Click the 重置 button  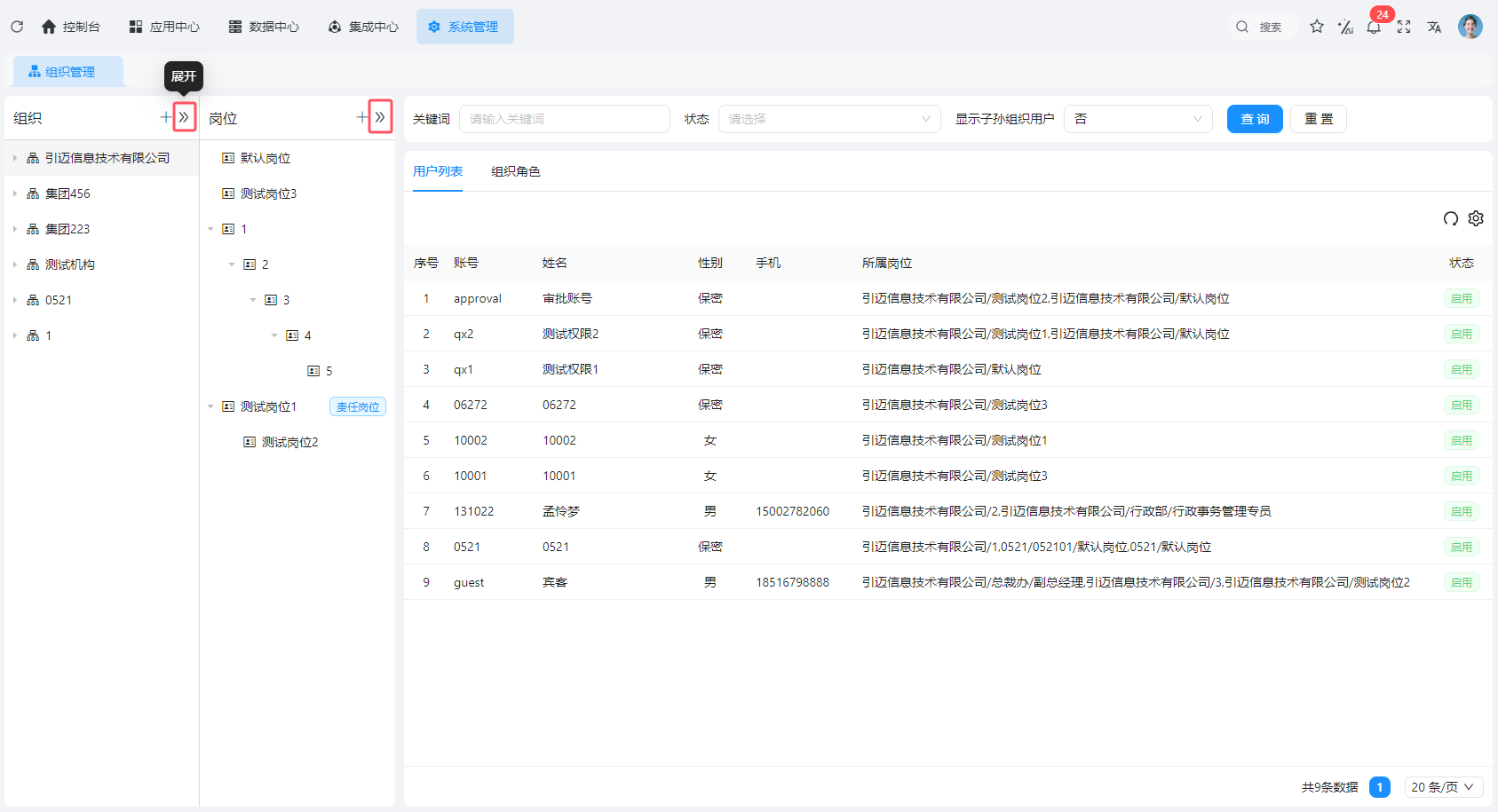click(1319, 119)
